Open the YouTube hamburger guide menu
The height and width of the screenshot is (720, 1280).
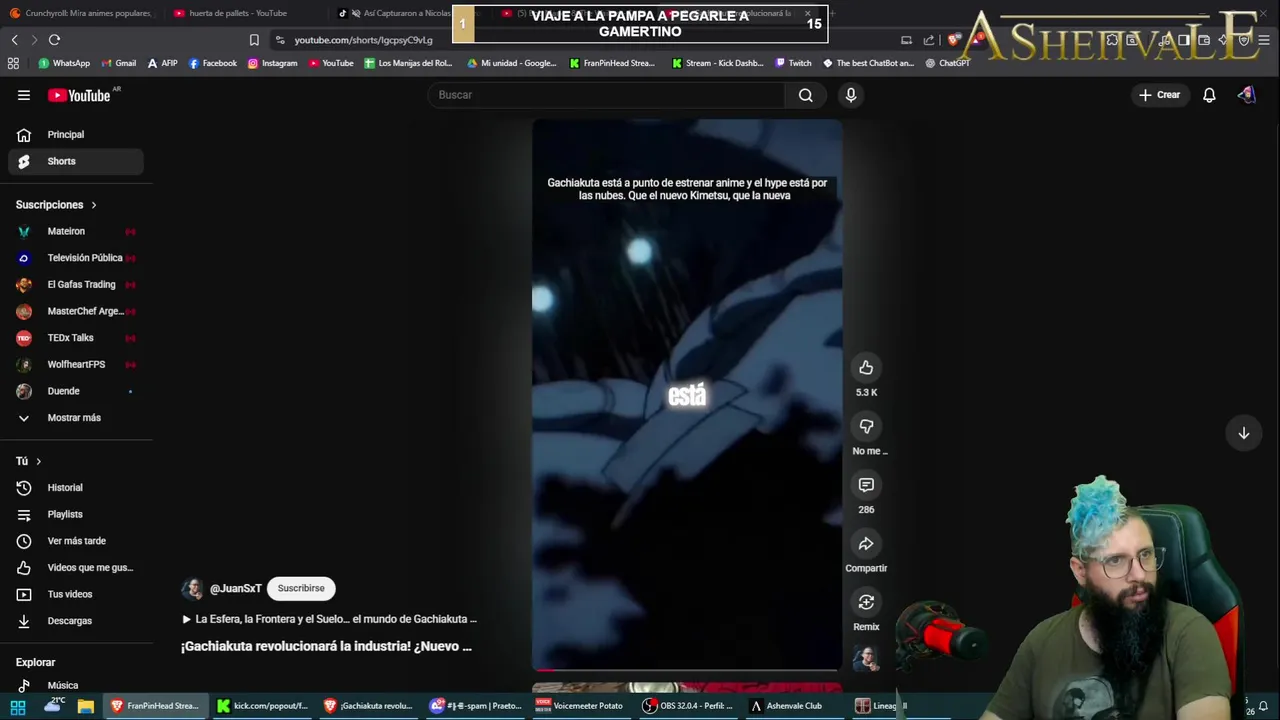pos(24,95)
